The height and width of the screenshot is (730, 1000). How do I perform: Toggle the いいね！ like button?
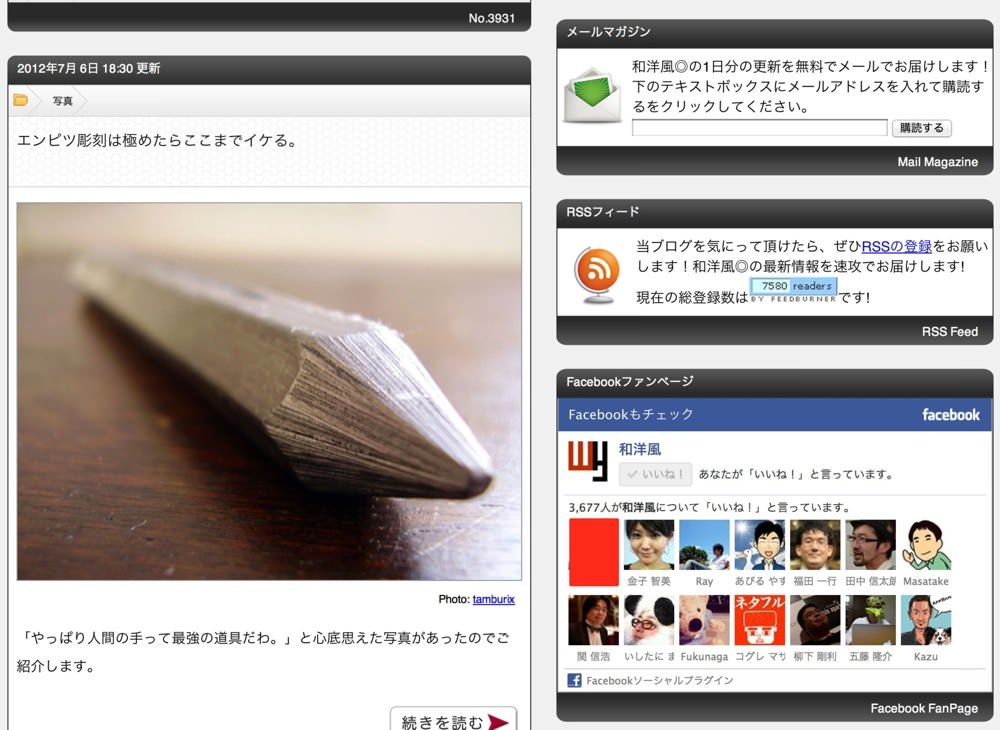pos(655,474)
